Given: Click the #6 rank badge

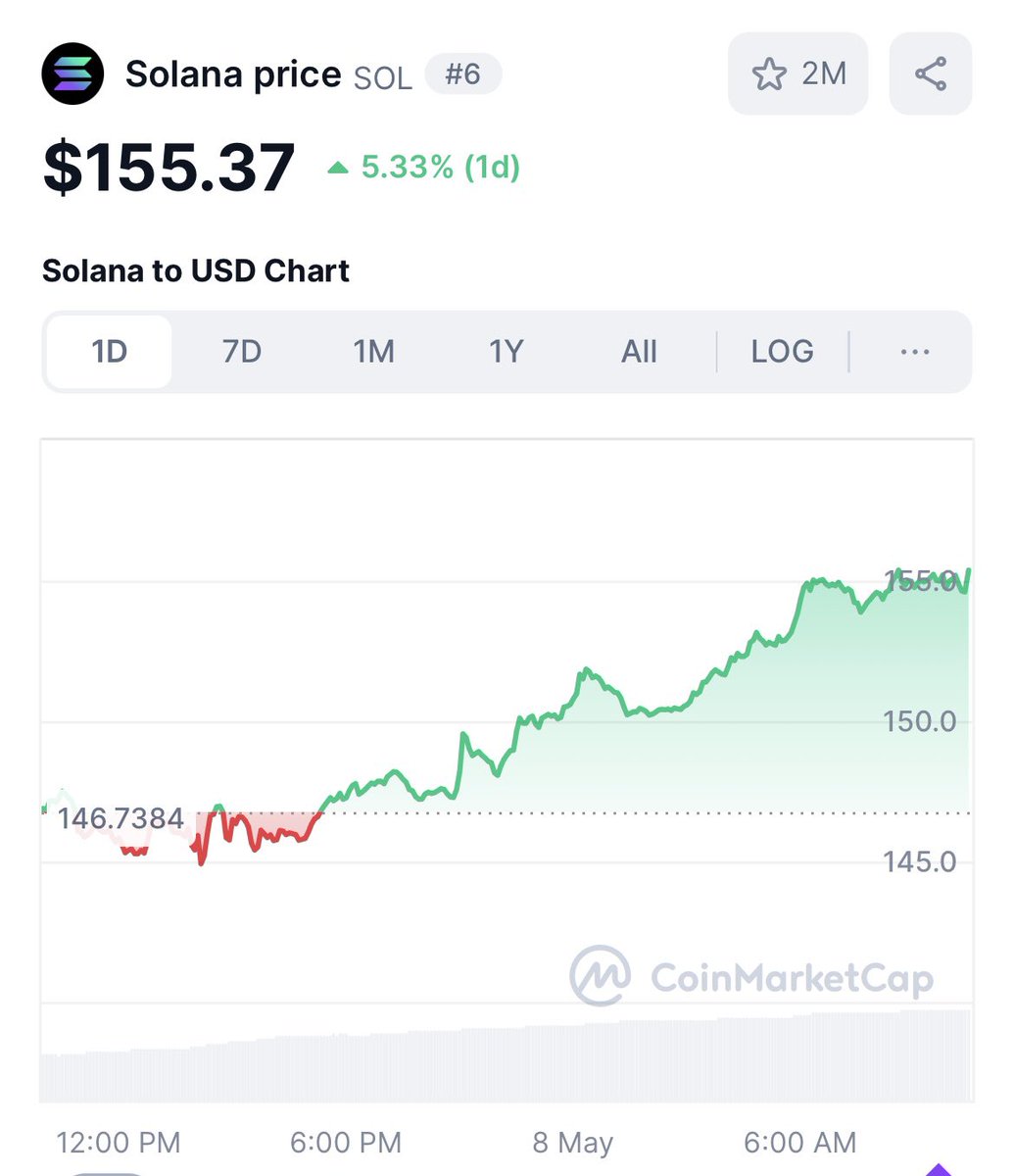Looking at the screenshot, I should [463, 74].
